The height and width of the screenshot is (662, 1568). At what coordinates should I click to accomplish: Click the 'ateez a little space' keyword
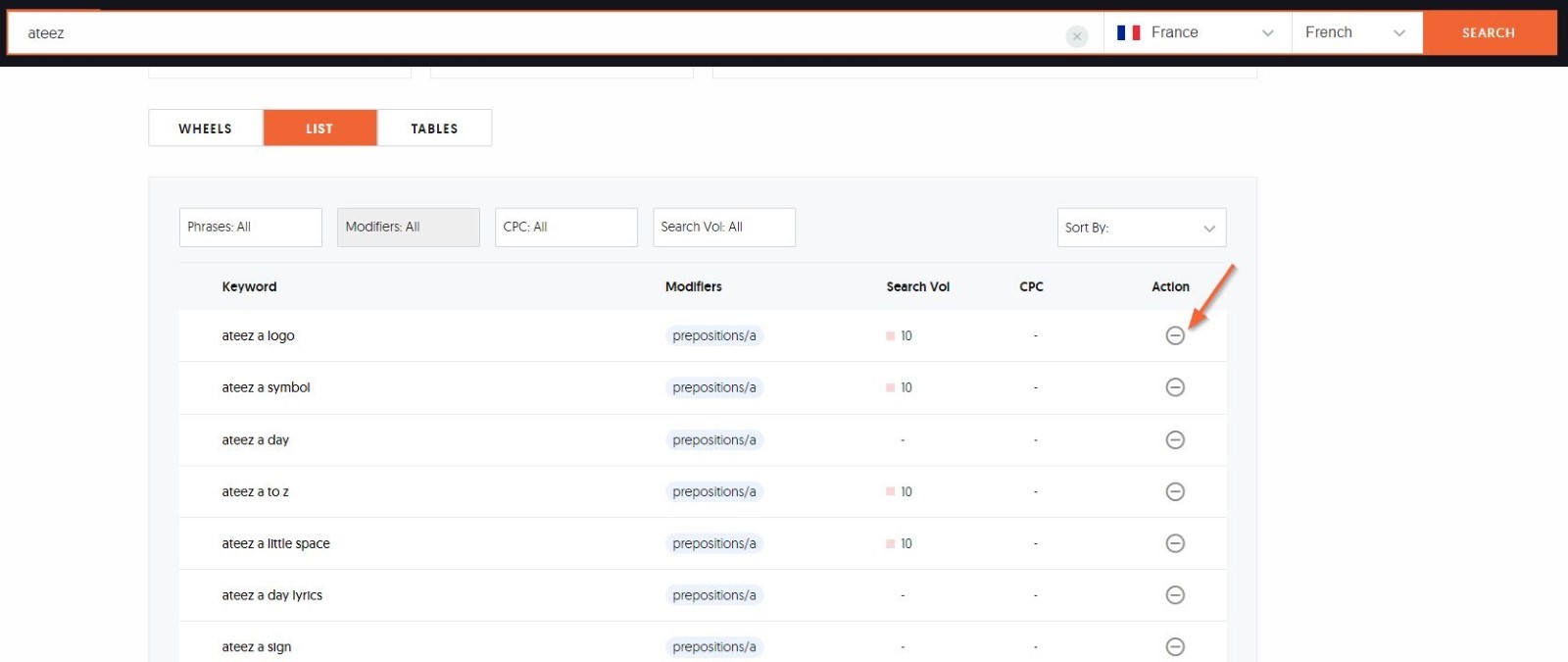[x=275, y=543]
